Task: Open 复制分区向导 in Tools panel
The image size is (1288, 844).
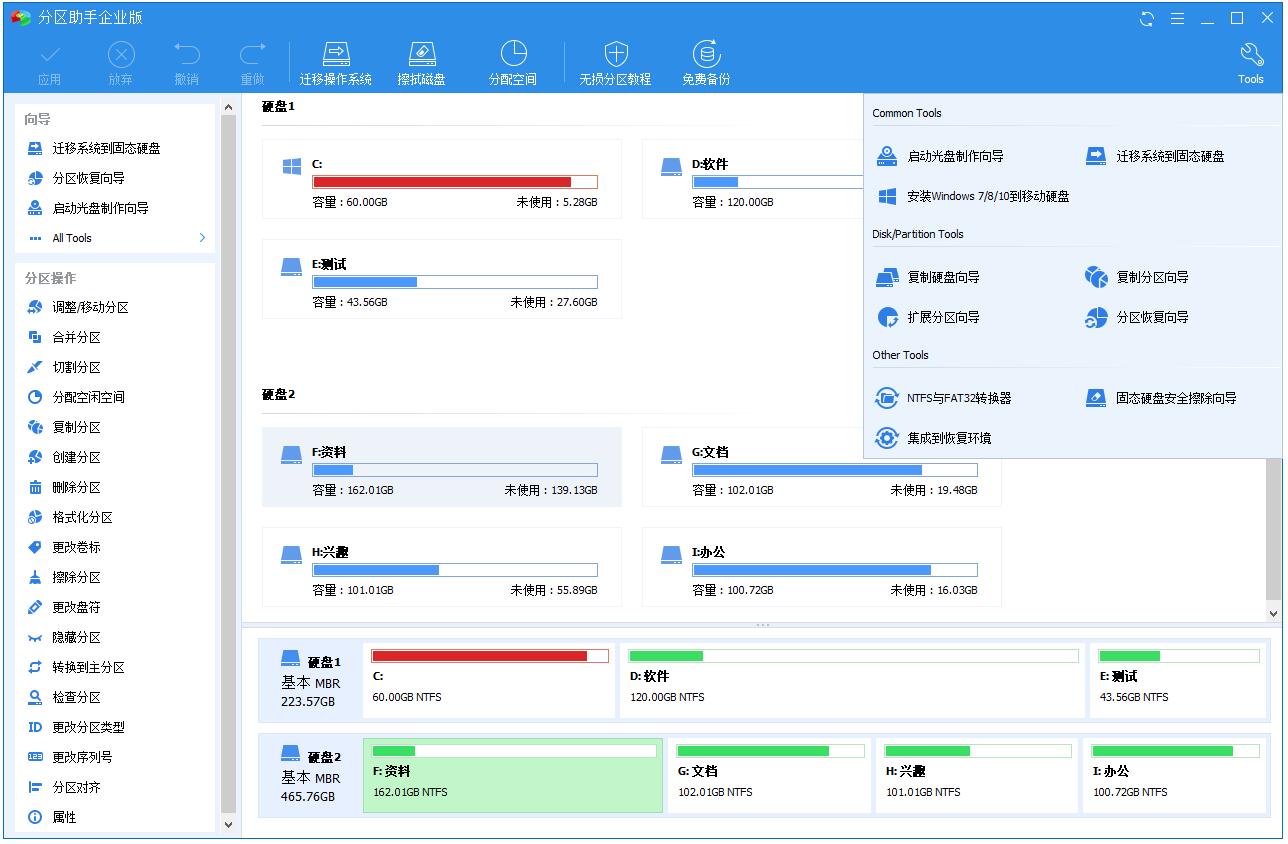Action: pos(1137,277)
